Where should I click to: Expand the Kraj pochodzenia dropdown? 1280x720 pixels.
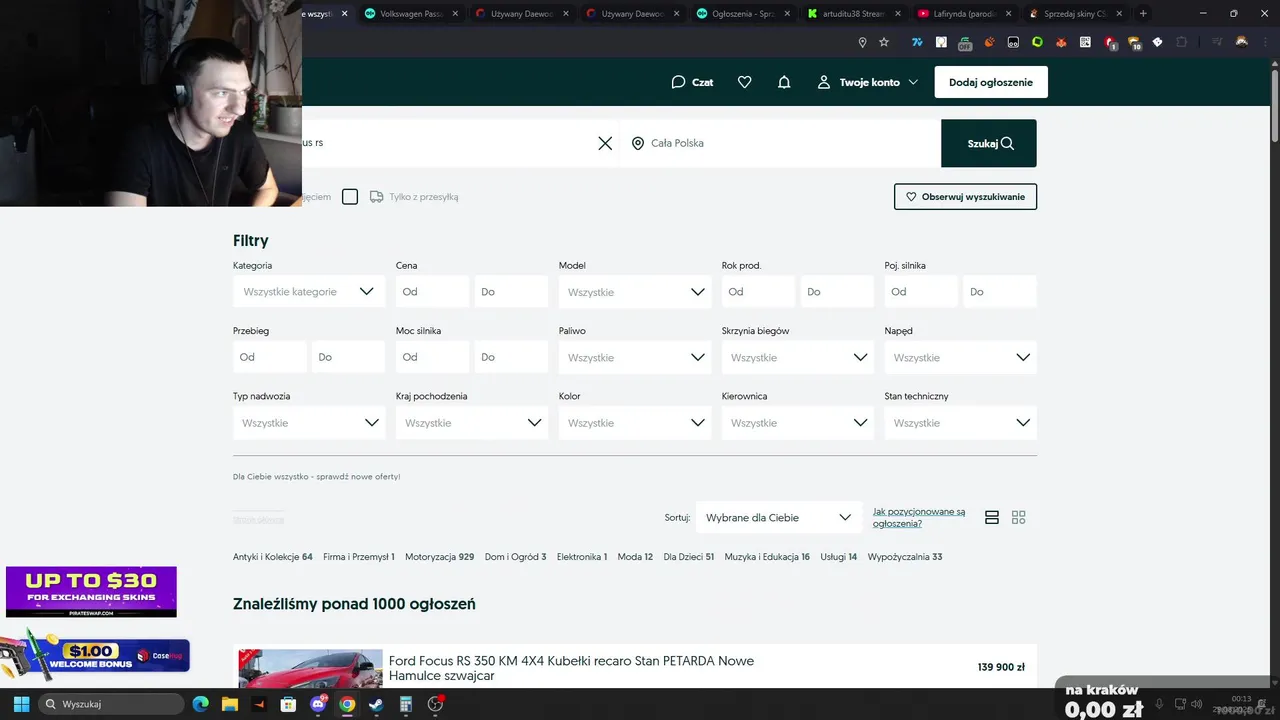pos(472,423)
